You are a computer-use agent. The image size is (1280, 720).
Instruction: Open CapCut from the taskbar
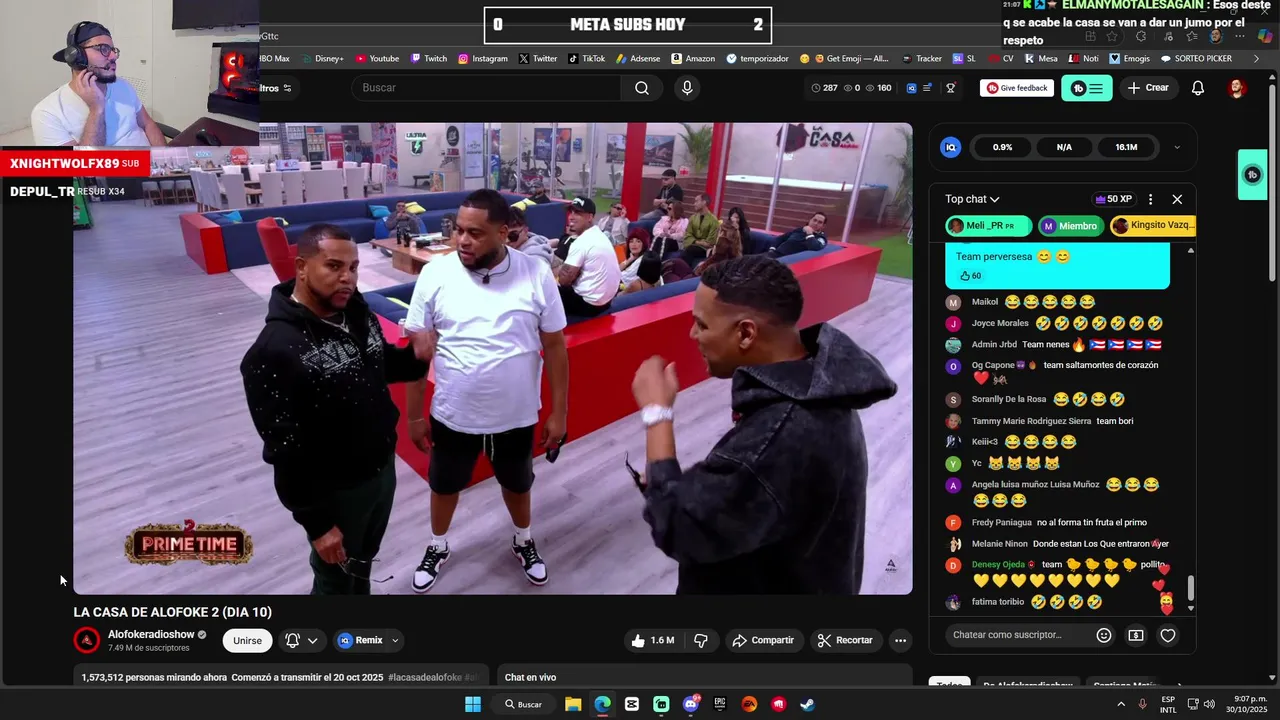632,704
